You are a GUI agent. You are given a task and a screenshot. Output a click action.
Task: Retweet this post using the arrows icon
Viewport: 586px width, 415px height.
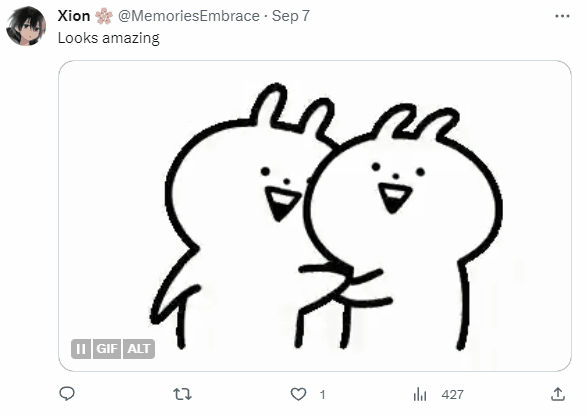(x=182, y=394)
